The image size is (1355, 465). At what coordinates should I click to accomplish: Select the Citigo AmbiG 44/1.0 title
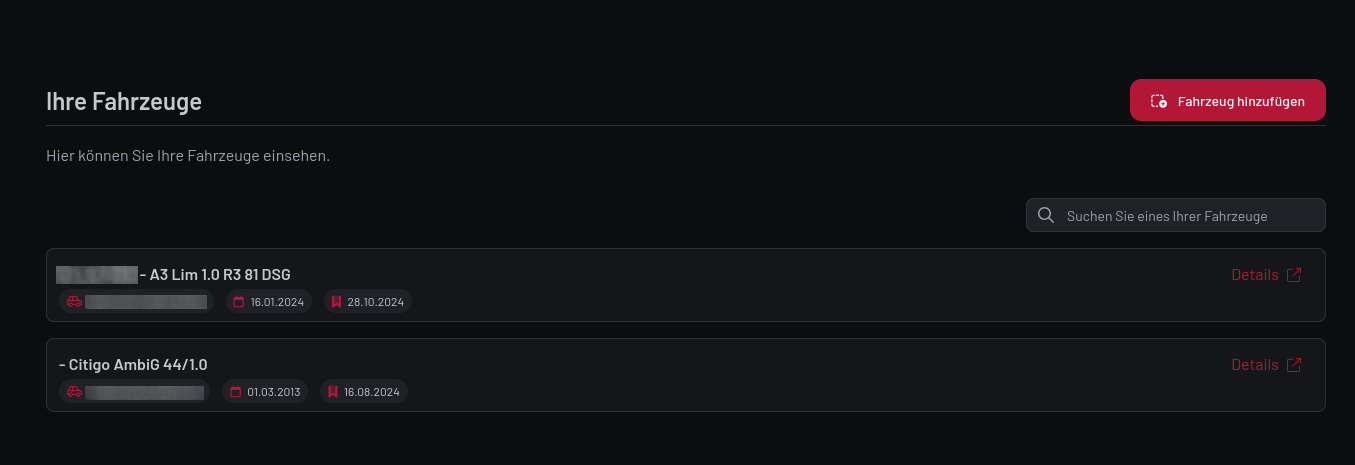pyautogui.click(x=138, y=365)
